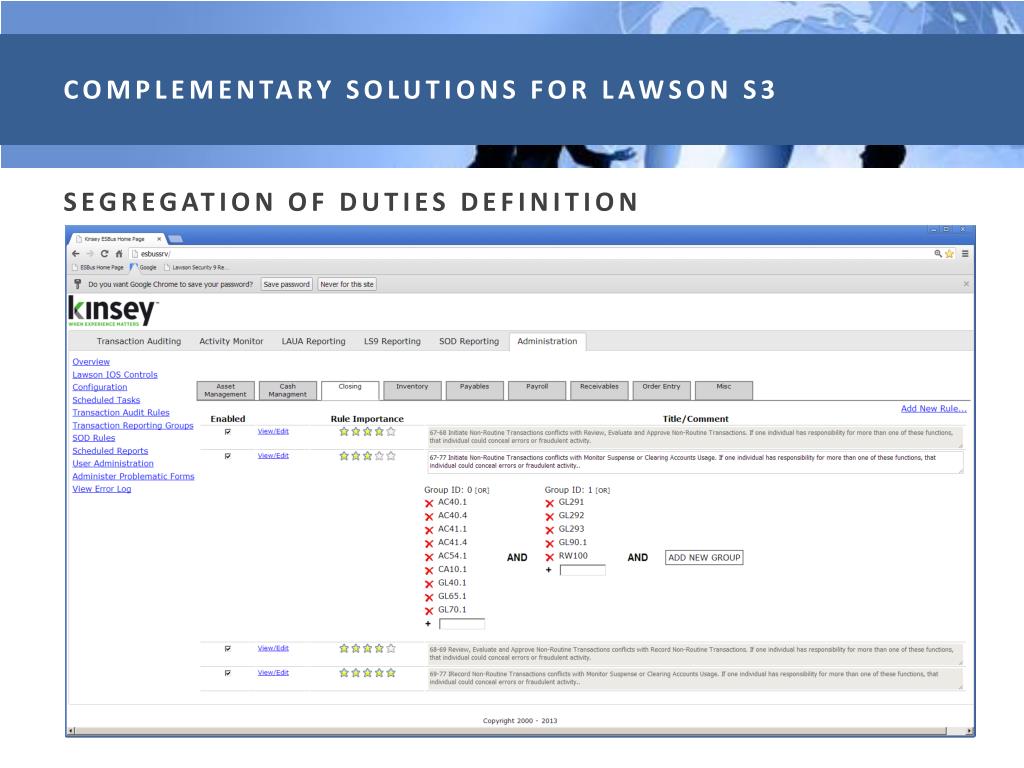Delete GL65.1 entry

click(x=429, y=598)
